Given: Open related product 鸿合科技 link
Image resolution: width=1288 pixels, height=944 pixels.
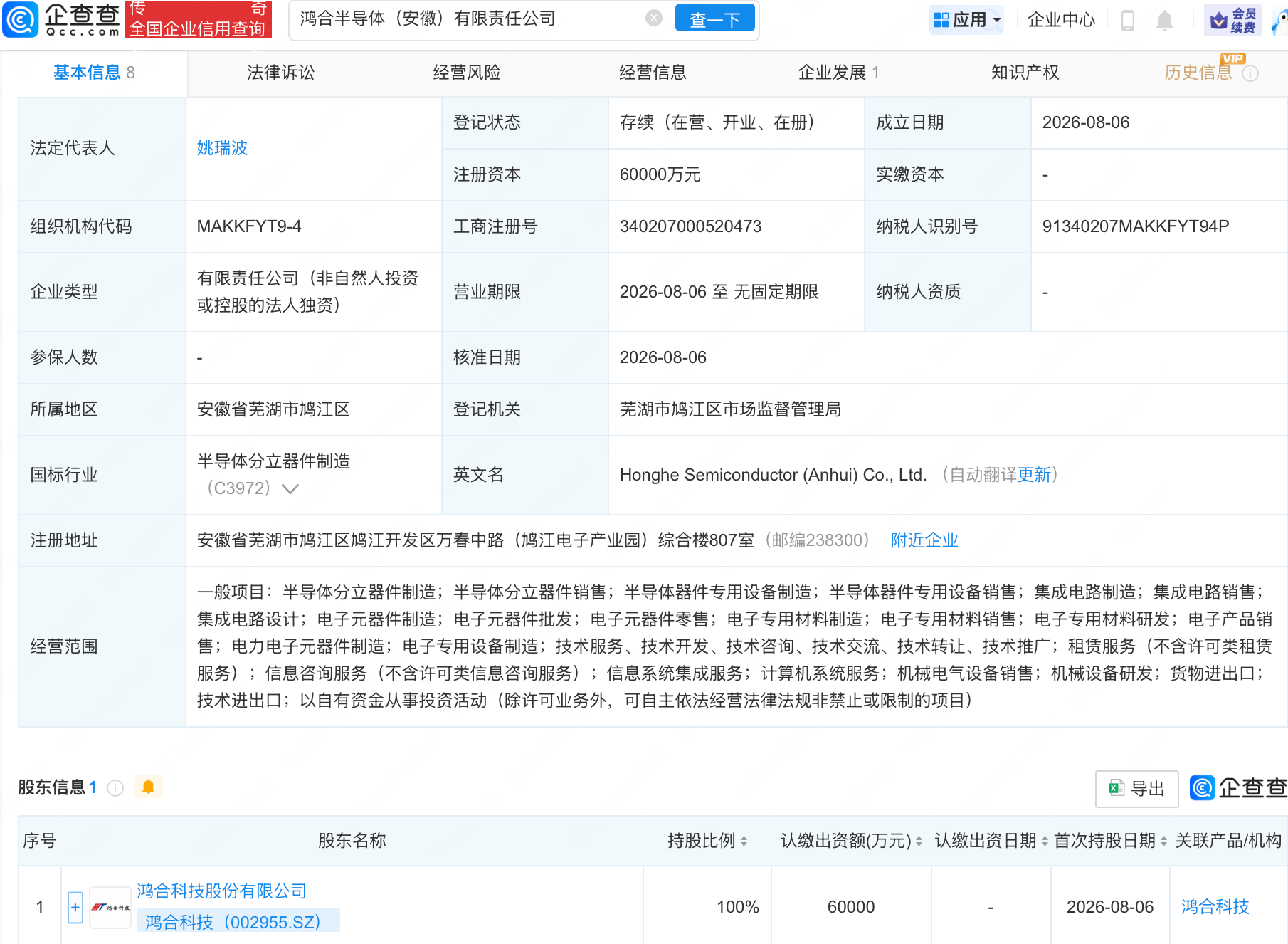Looking at the screenshot, I should (1215, 907).
